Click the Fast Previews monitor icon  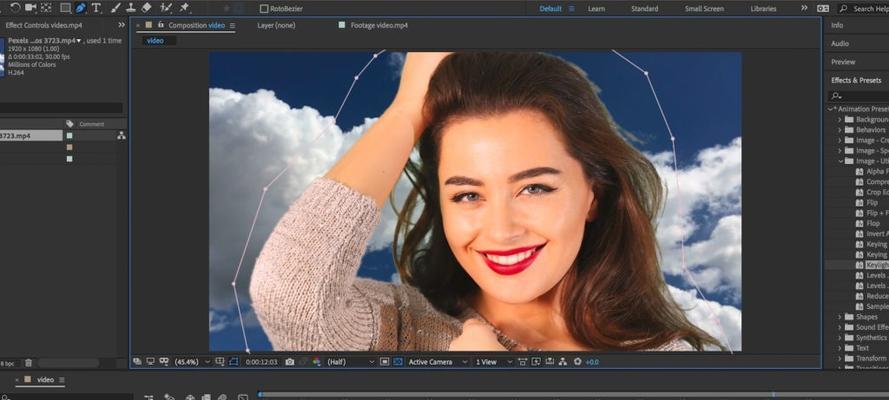536,361
